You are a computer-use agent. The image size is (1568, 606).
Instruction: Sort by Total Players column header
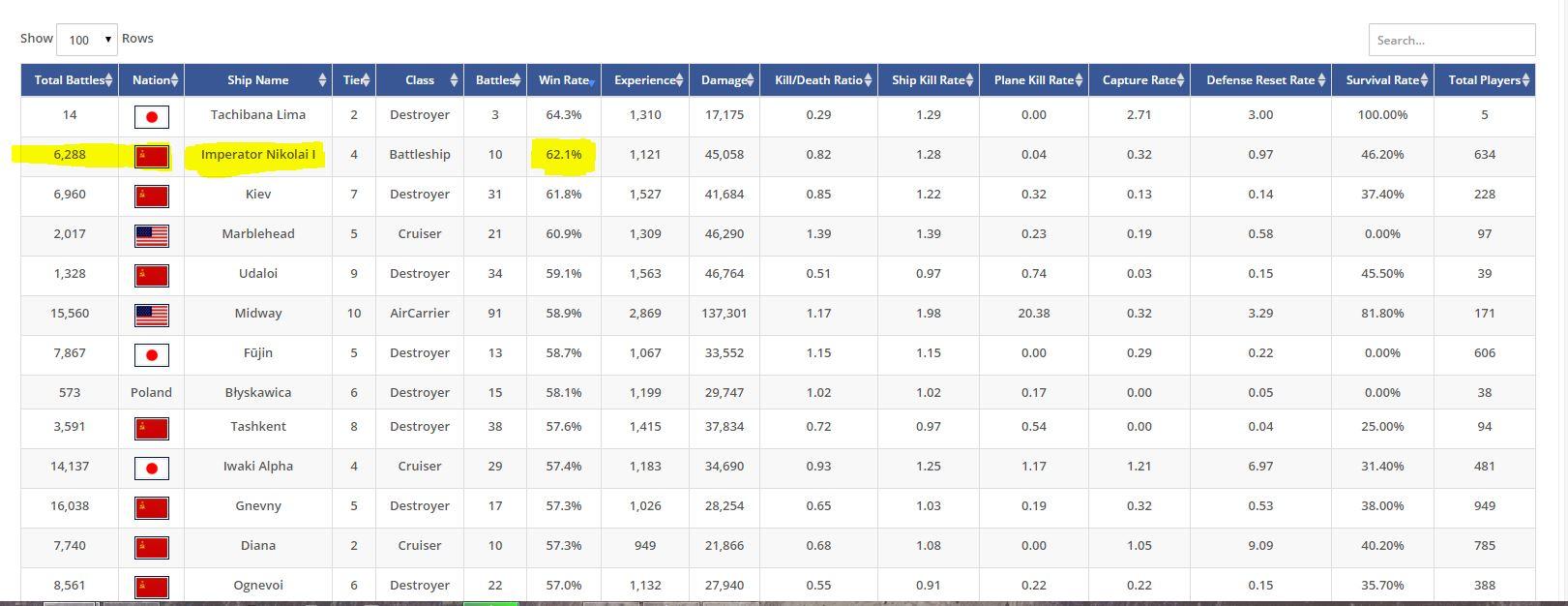coord(1485,80)
